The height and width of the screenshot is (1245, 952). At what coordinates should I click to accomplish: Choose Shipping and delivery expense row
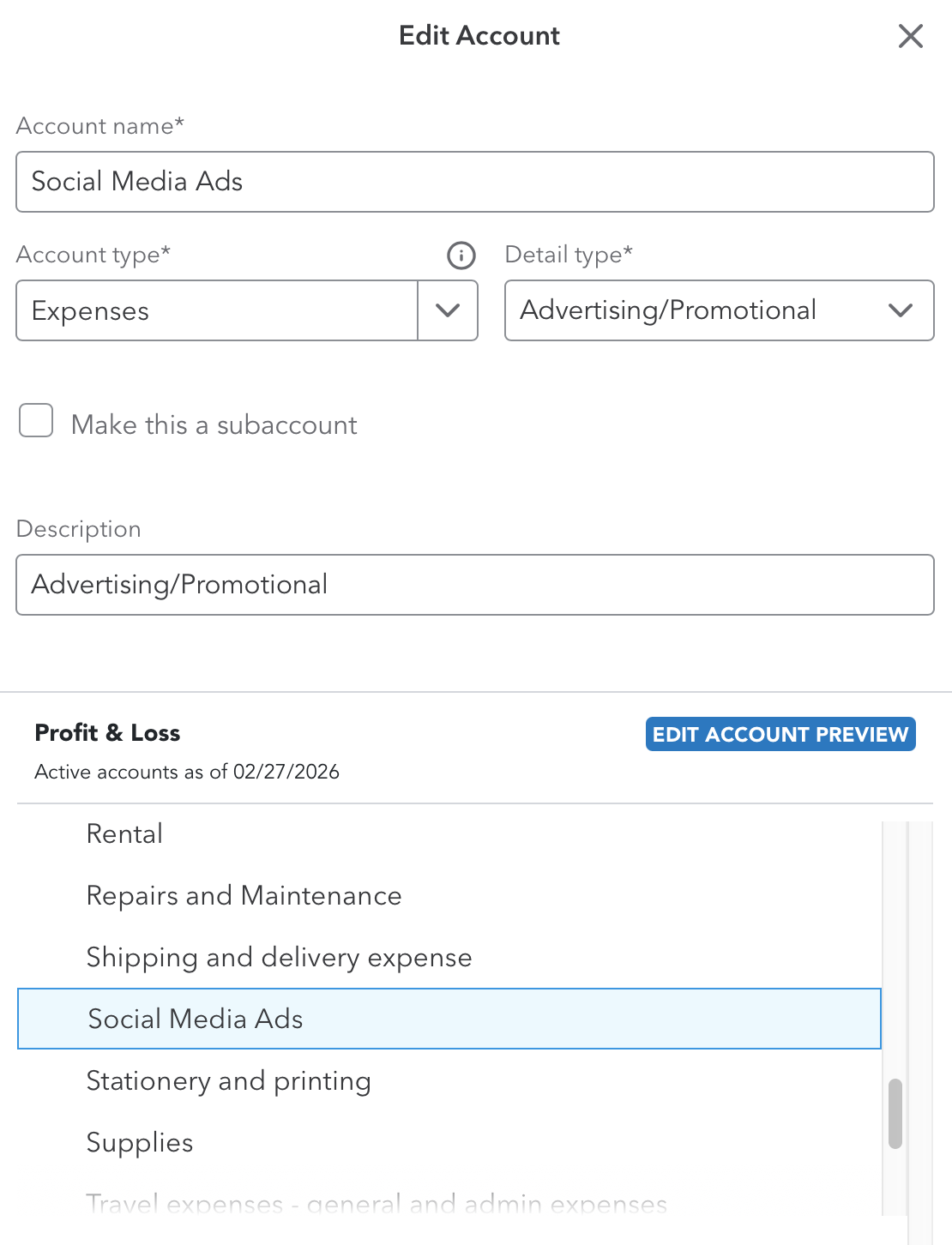click(x=280, y=958)
